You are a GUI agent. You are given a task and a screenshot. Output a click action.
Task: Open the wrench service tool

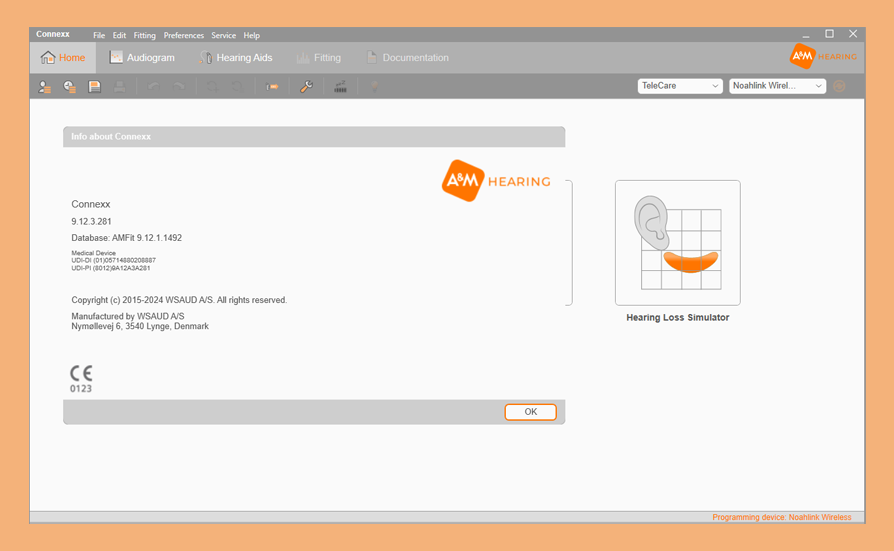point(306,87)
